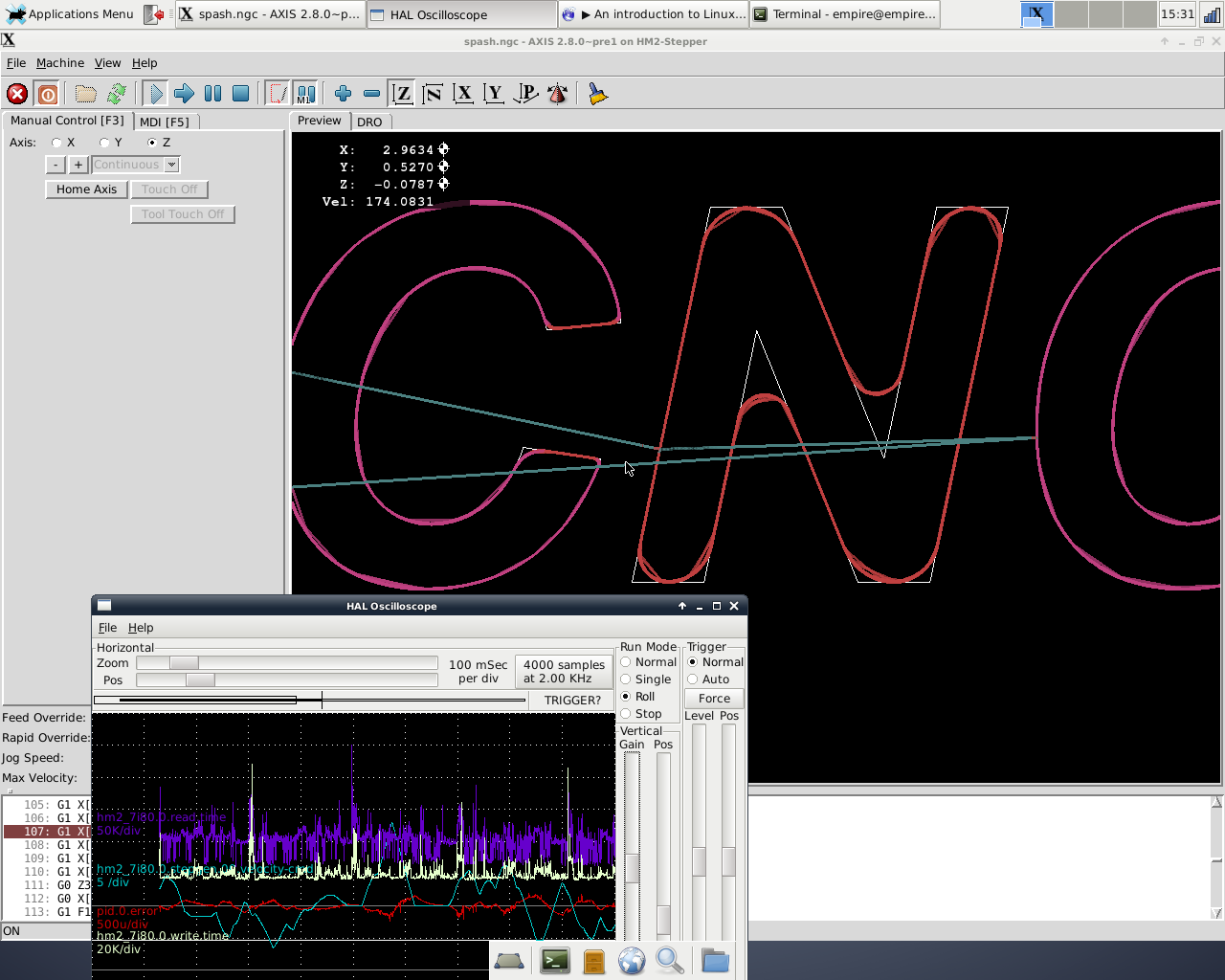
Task: Open Applications Menu in top panel
Action: pos(70,14)
